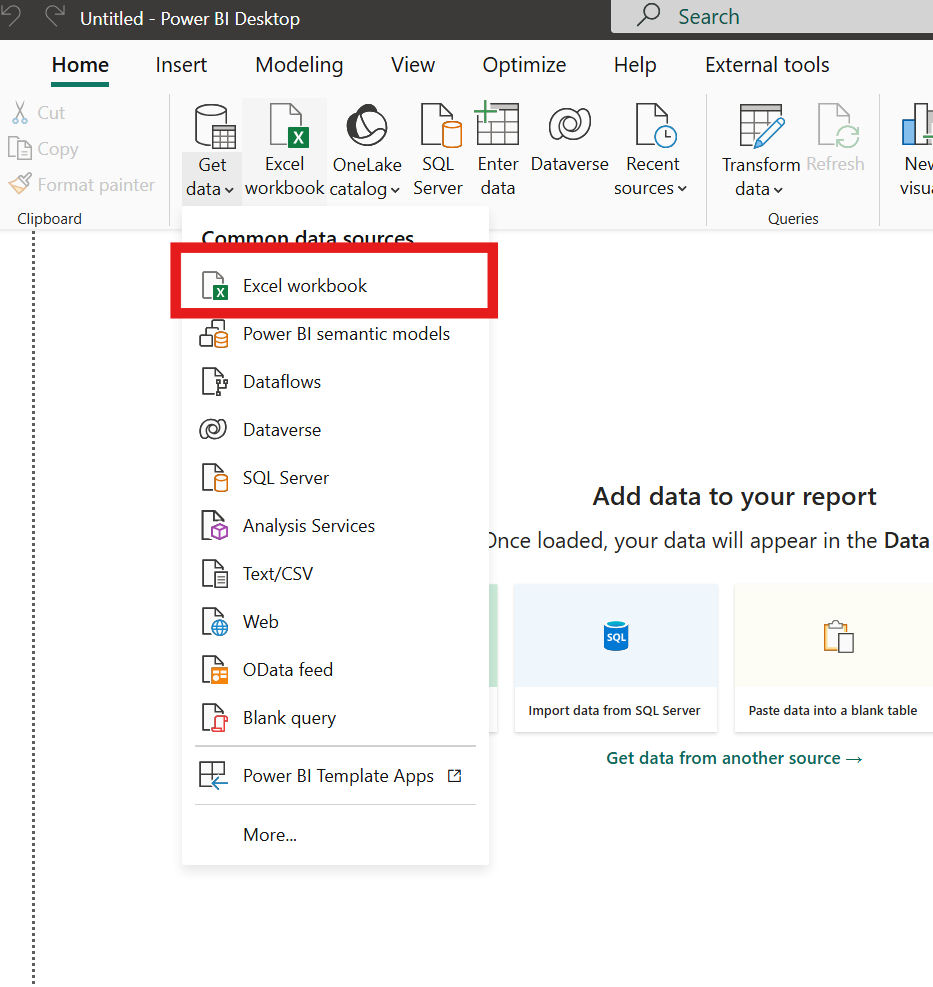Open the Help ribbon tab
This screenshot has width=933, height=987.
click(635, 65)
